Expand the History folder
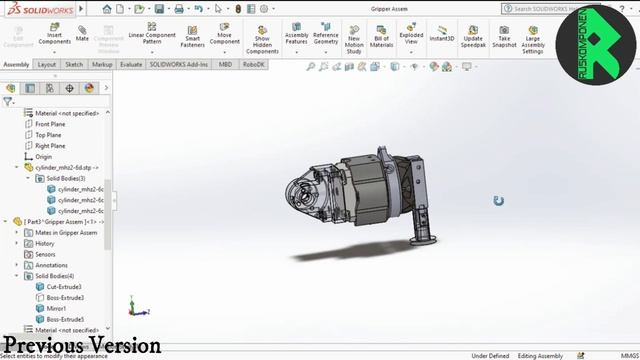The image size is (640, 360). point(17,243)
